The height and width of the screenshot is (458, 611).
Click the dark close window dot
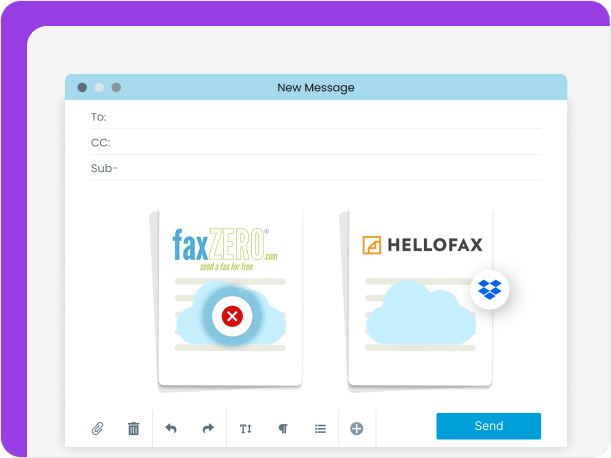click(x=82, y=87)
